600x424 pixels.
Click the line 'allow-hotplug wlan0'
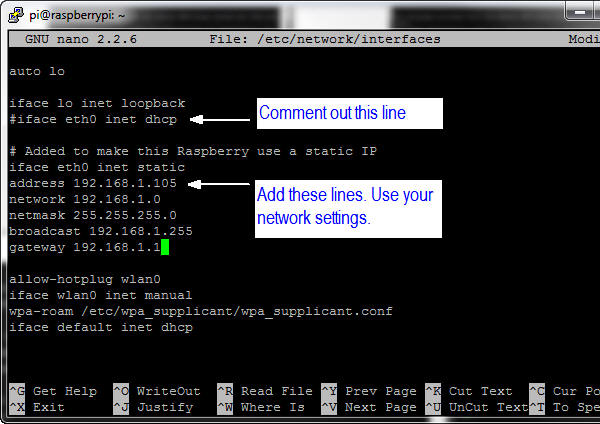(x=85, y=279)
